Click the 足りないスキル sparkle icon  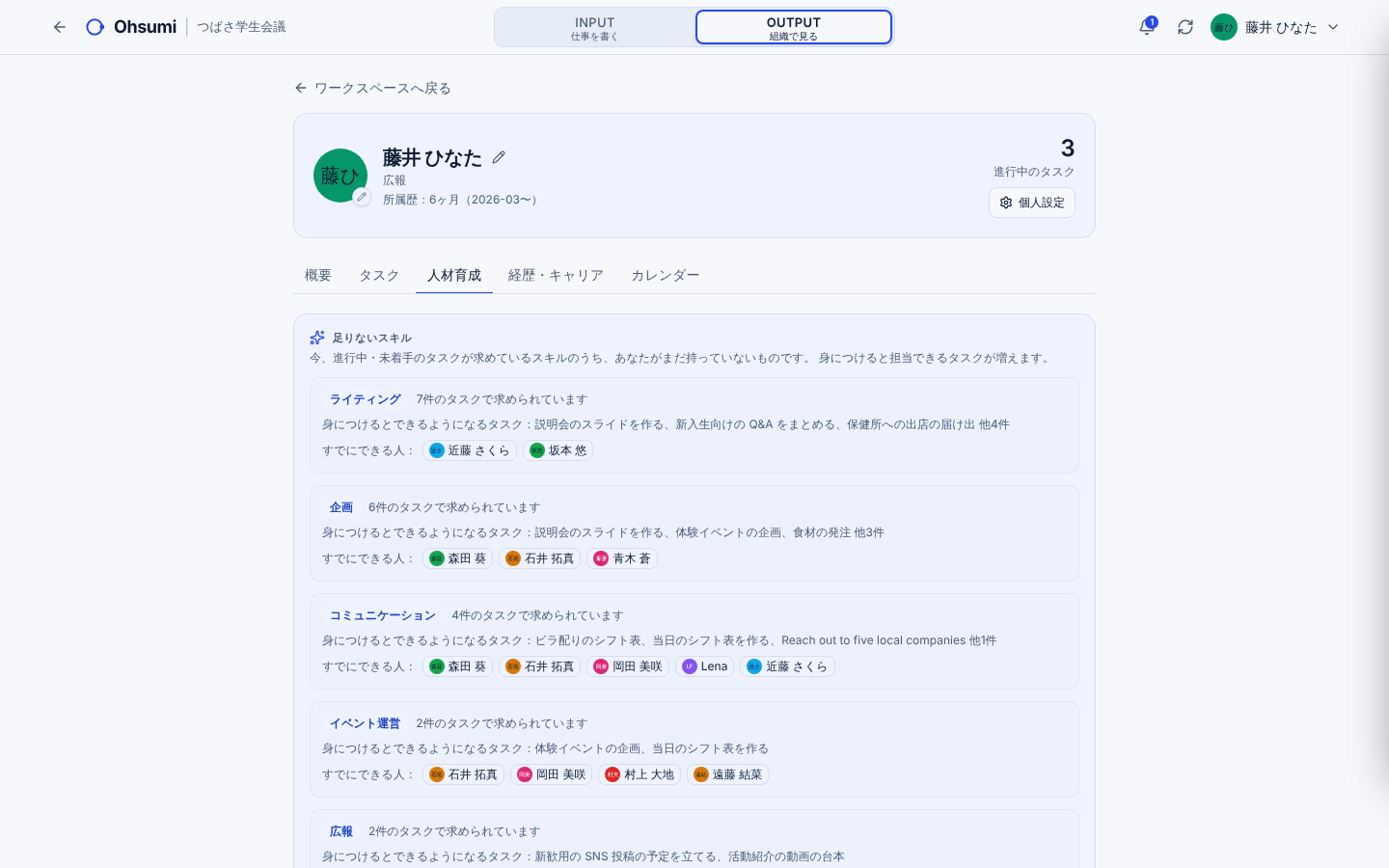click(x=317, y=338)
